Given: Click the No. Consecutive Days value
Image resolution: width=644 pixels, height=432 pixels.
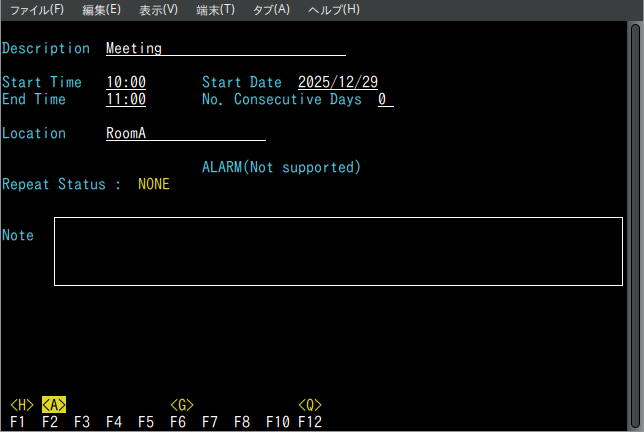Looking at the screenshot, I should click(x=385, y=100).
